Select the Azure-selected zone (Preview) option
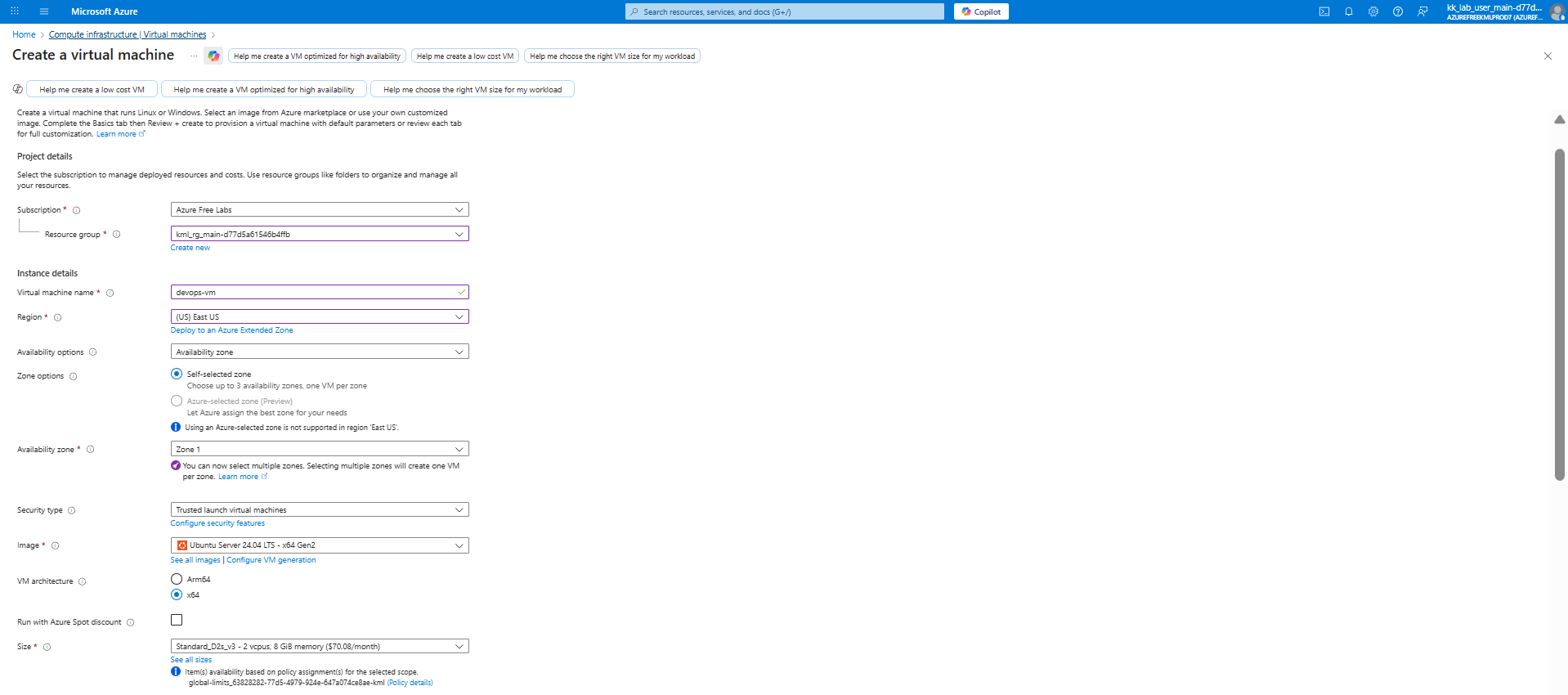Image resolution: width=1568 pixels, height=695 pixels. click(177, 401)
